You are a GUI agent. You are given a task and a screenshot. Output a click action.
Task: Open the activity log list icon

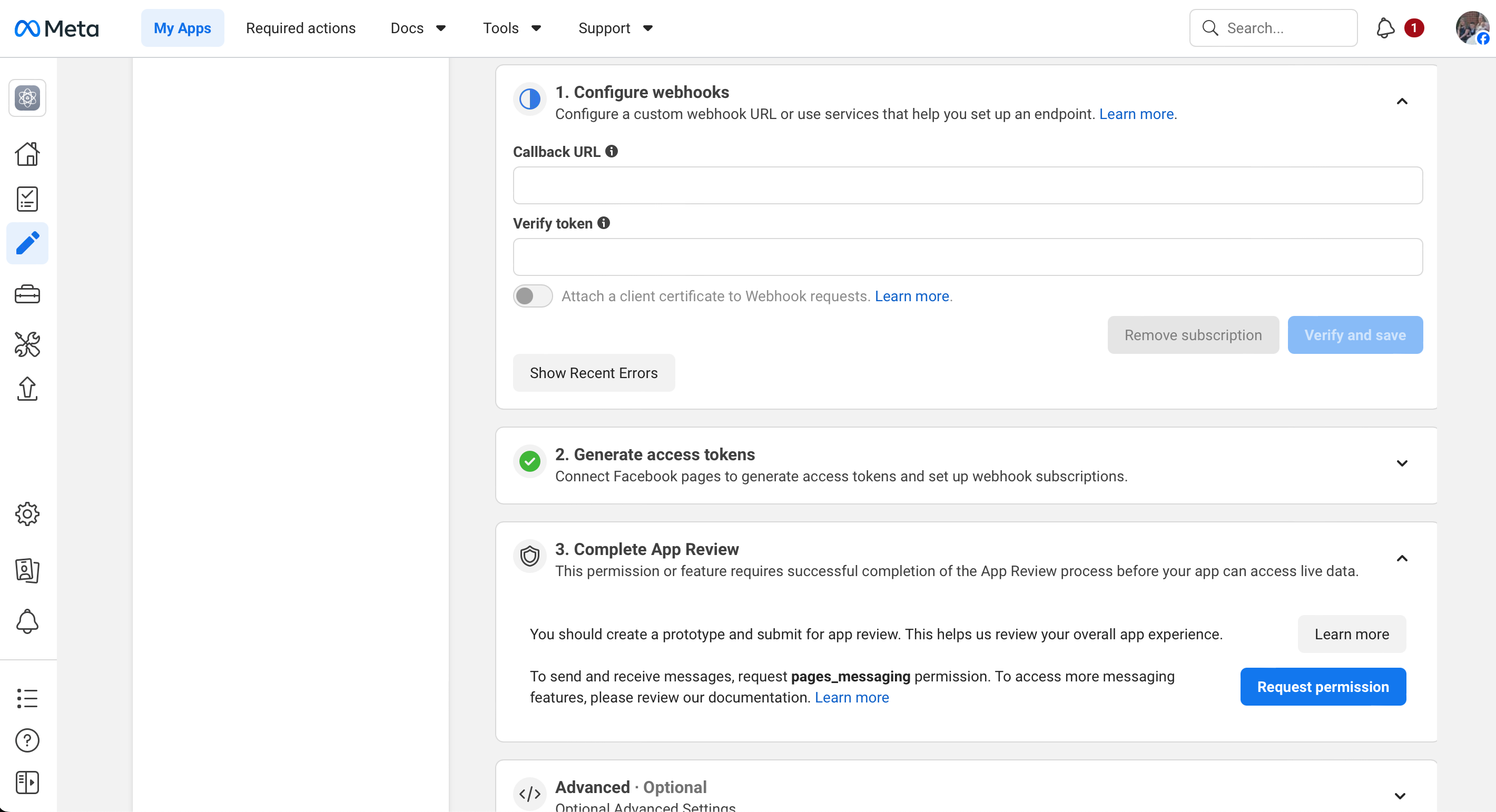click(x=27, y=698)
